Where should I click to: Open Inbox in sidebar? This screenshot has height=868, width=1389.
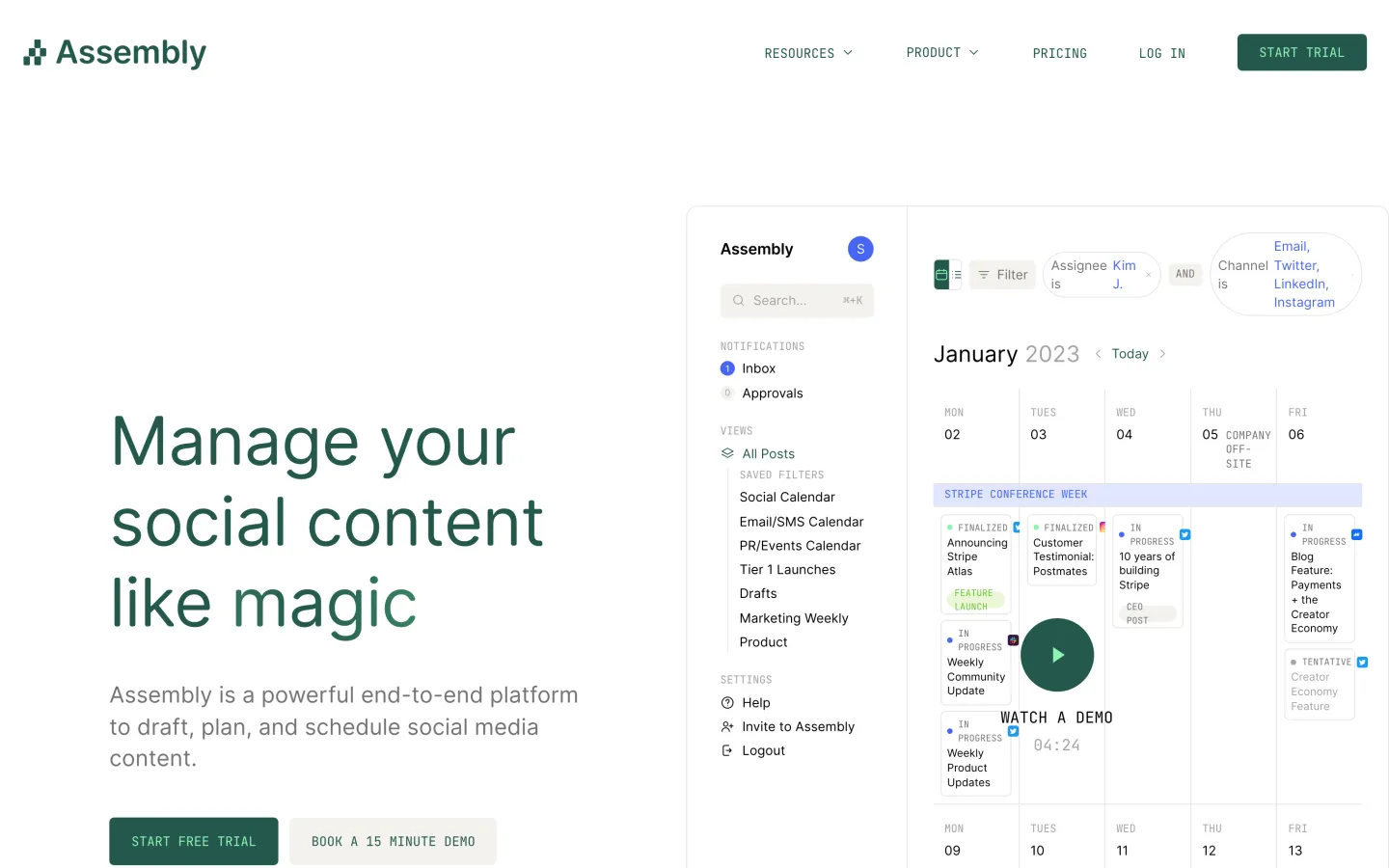click(x=759, y=368)
